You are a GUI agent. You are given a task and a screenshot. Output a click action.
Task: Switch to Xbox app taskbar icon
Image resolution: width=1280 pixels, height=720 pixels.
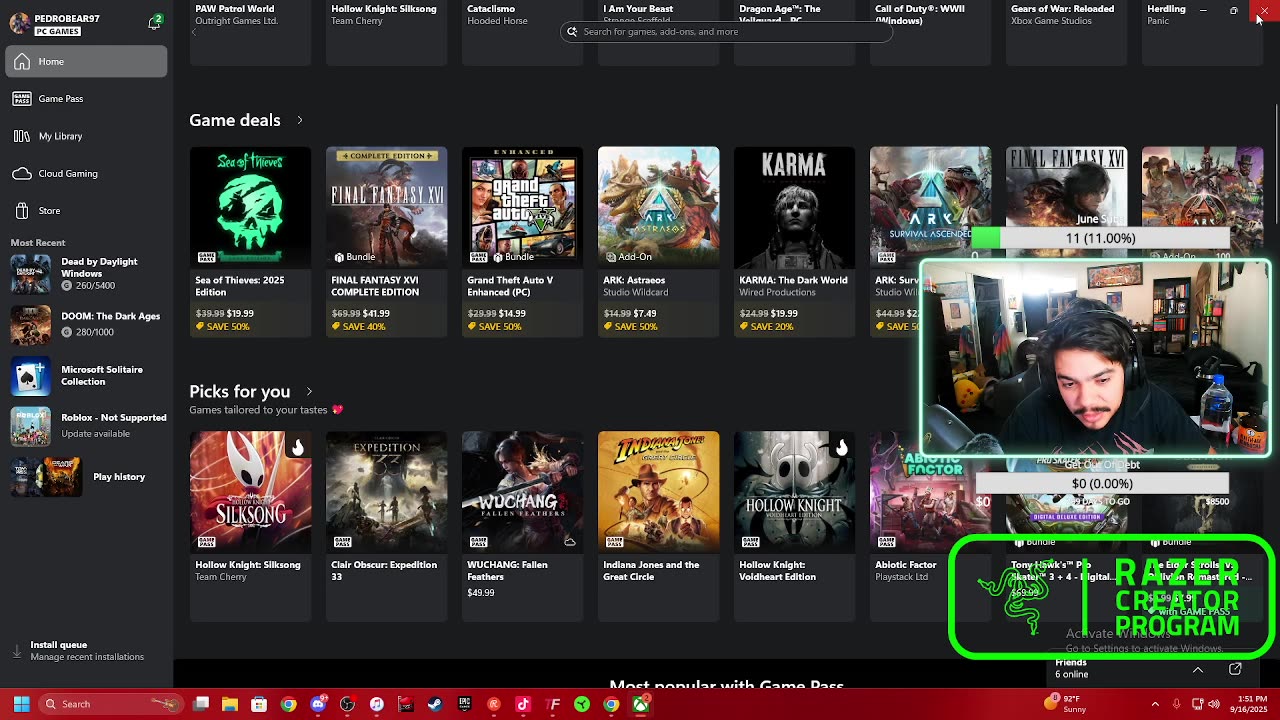[640, 704]
